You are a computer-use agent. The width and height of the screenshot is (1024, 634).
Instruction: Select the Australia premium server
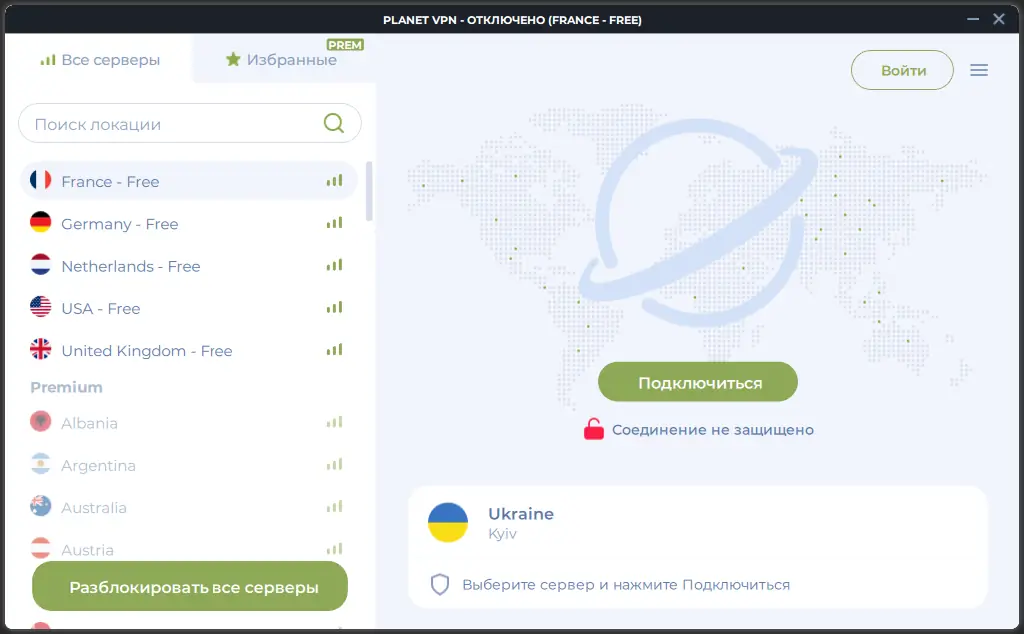point(189,507)
